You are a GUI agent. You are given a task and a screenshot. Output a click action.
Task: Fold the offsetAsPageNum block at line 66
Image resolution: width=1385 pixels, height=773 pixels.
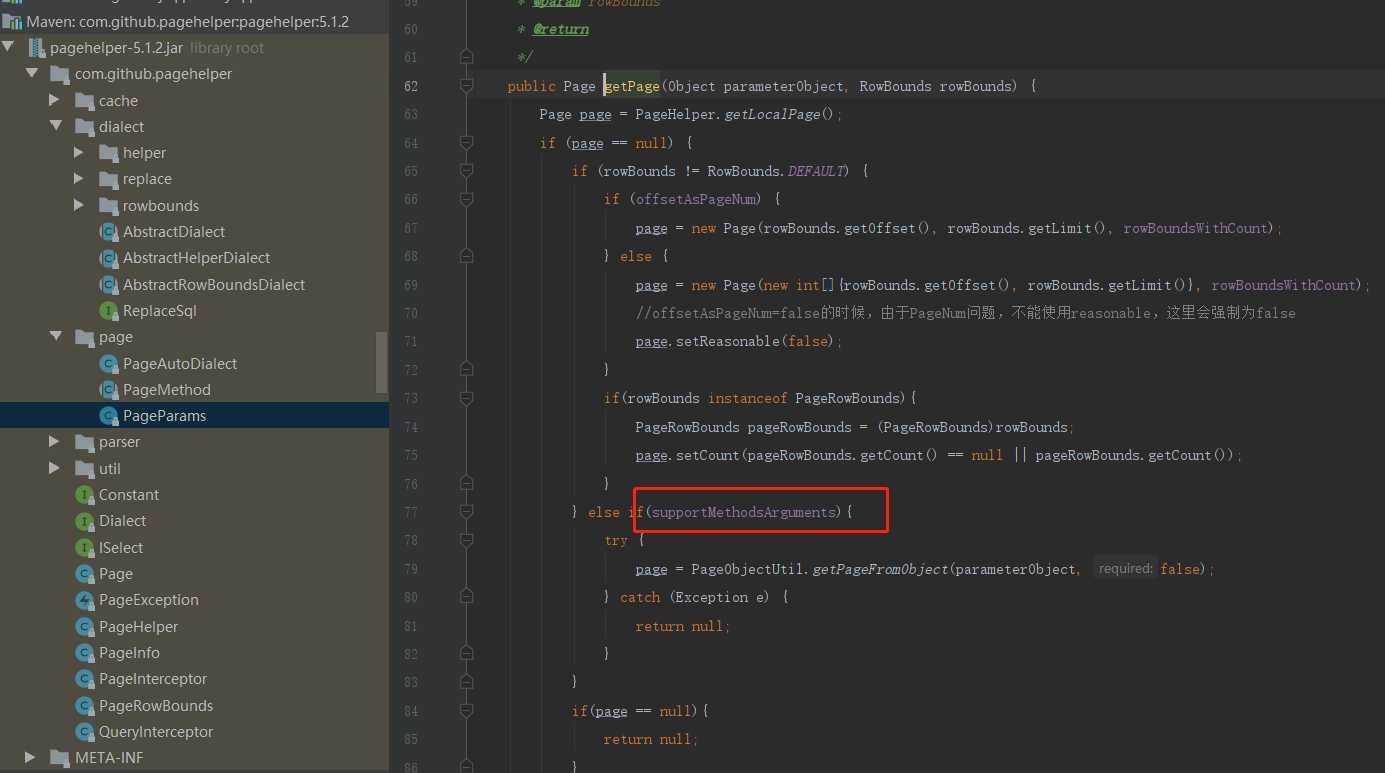coord(466,200)
